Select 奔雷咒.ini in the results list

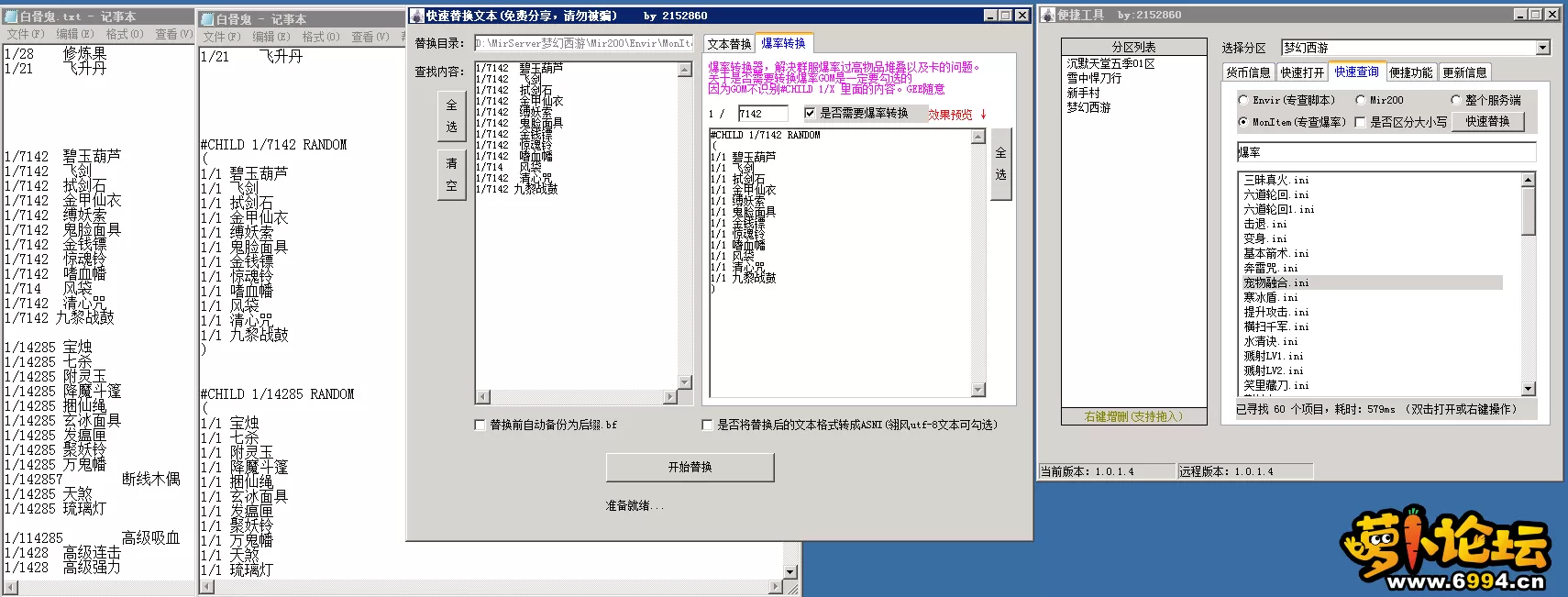click(1271, 269)
